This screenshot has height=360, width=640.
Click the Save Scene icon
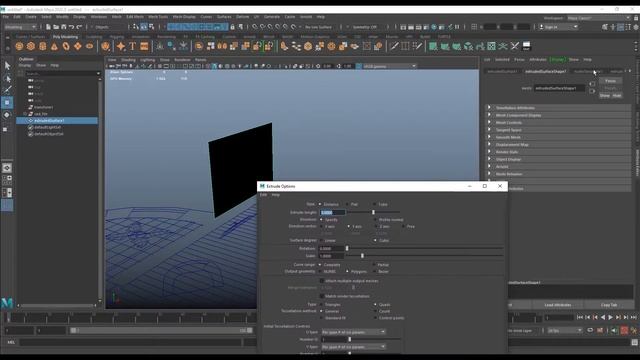[x=64, y=27]
